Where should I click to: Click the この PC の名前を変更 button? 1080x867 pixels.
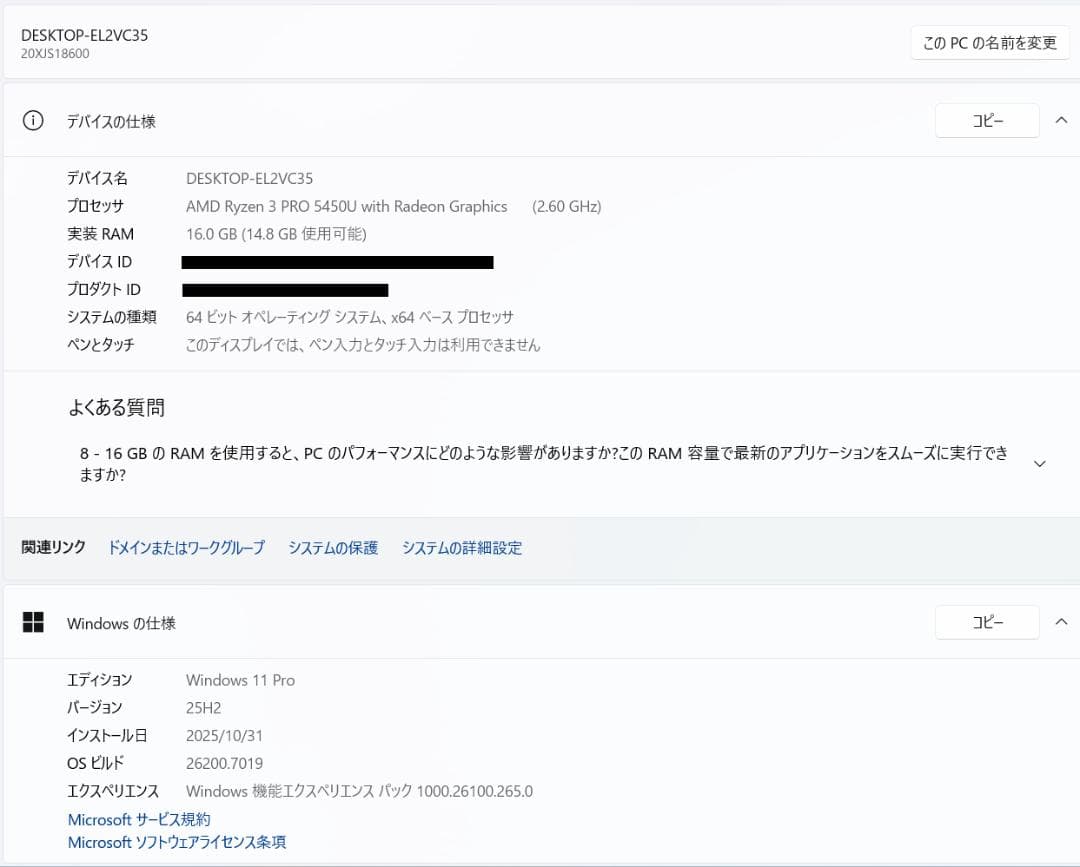tap(989, 43)
